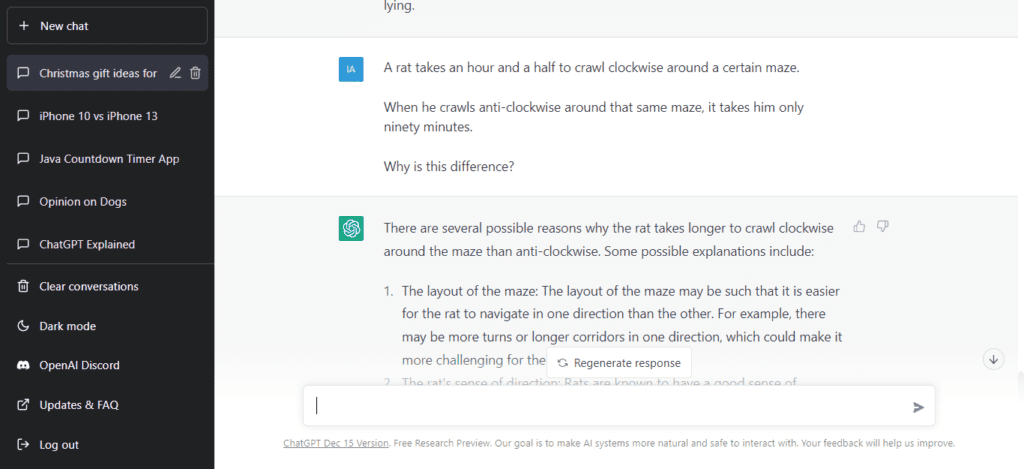This screenshot has height=469, width=1024.
Task: Open the Java Countdown Timer App chat
Action: [x=109, y=159]
